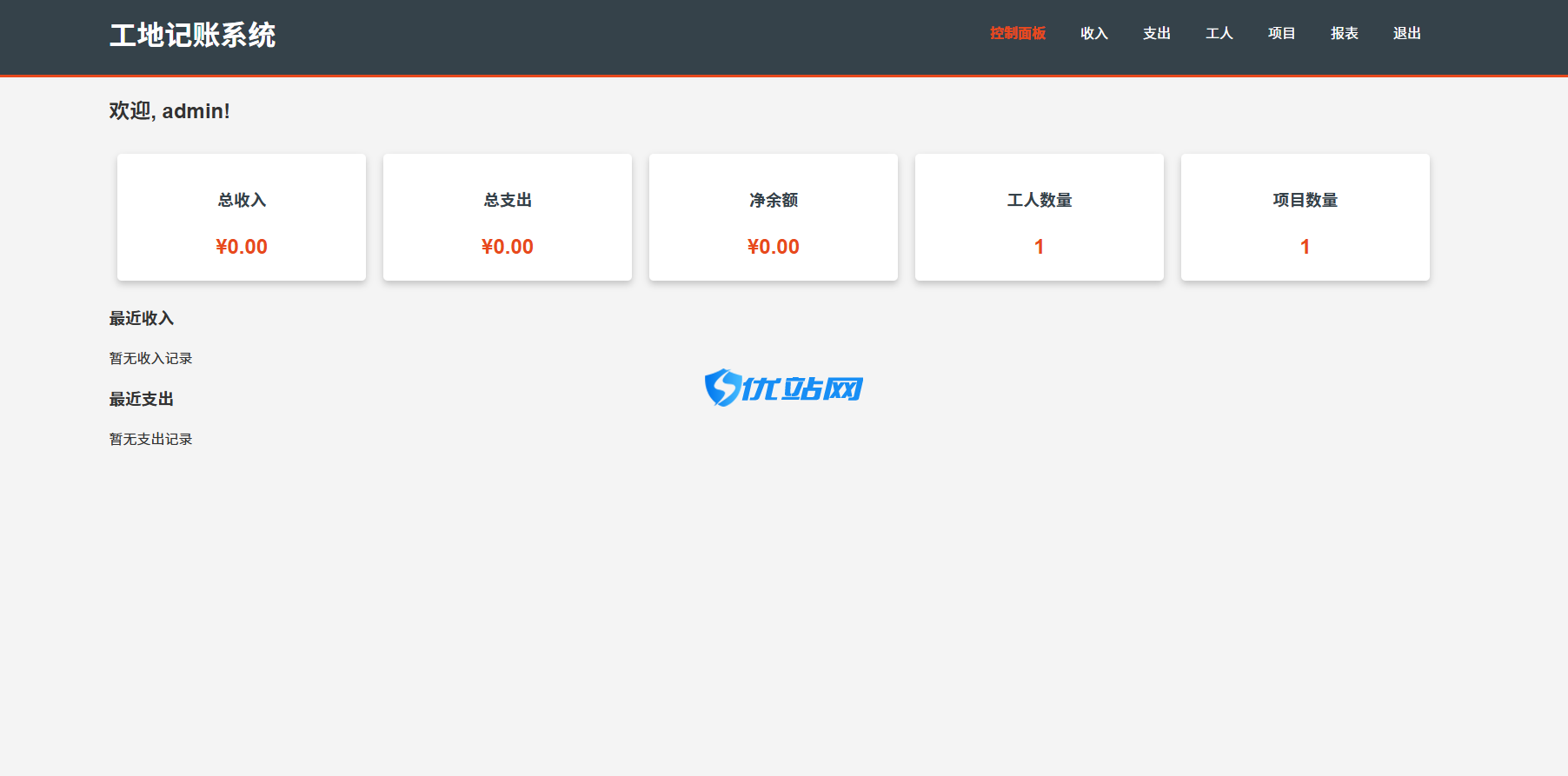Click the 最近收入 section heading
1568x776 pixels.
[x=142, y=318]
